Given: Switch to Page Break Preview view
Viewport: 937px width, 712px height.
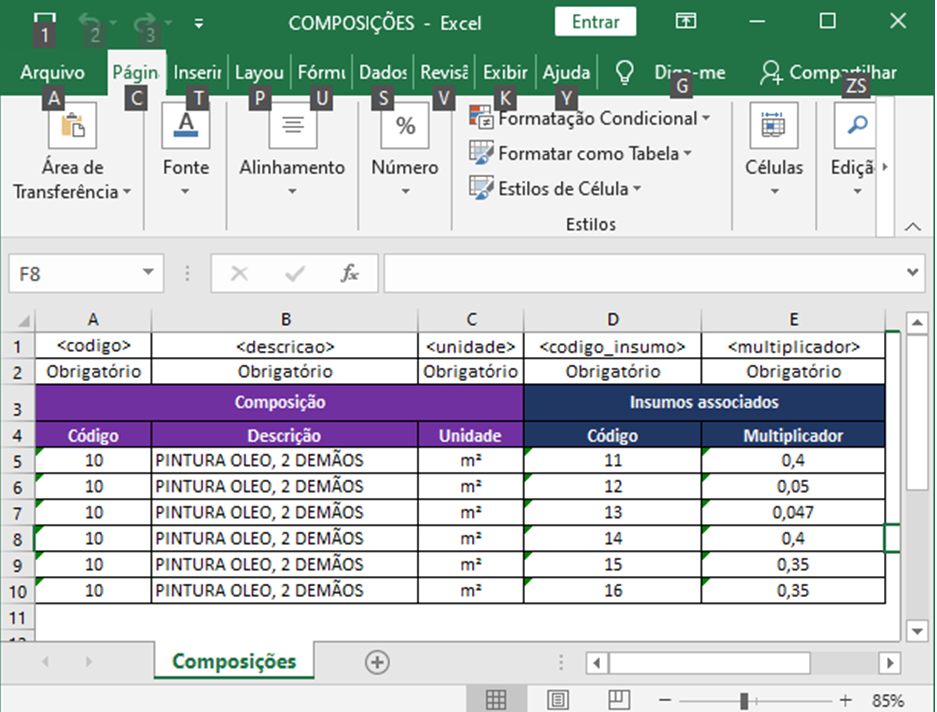Looking at the screenshot, I should tap(619, 699).
